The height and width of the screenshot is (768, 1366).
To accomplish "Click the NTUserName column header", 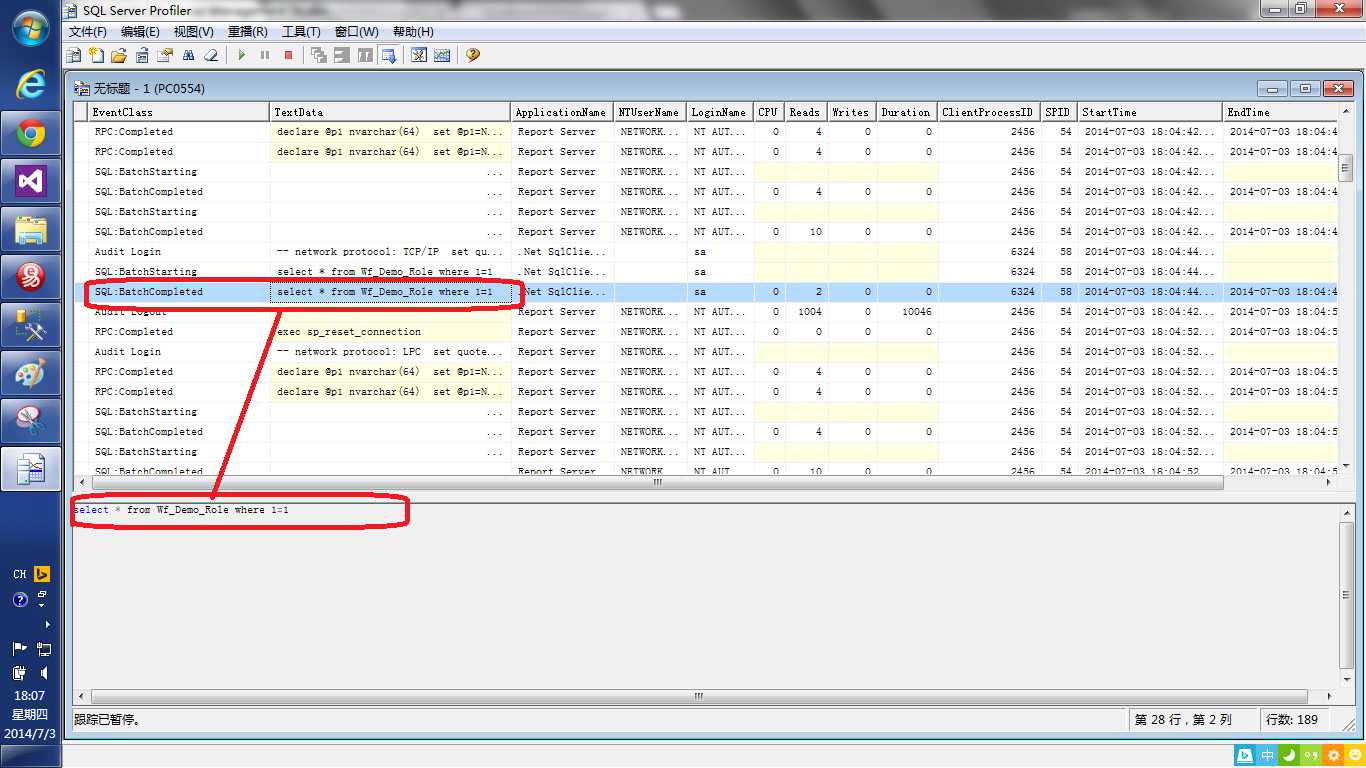I will coord(651,112).
